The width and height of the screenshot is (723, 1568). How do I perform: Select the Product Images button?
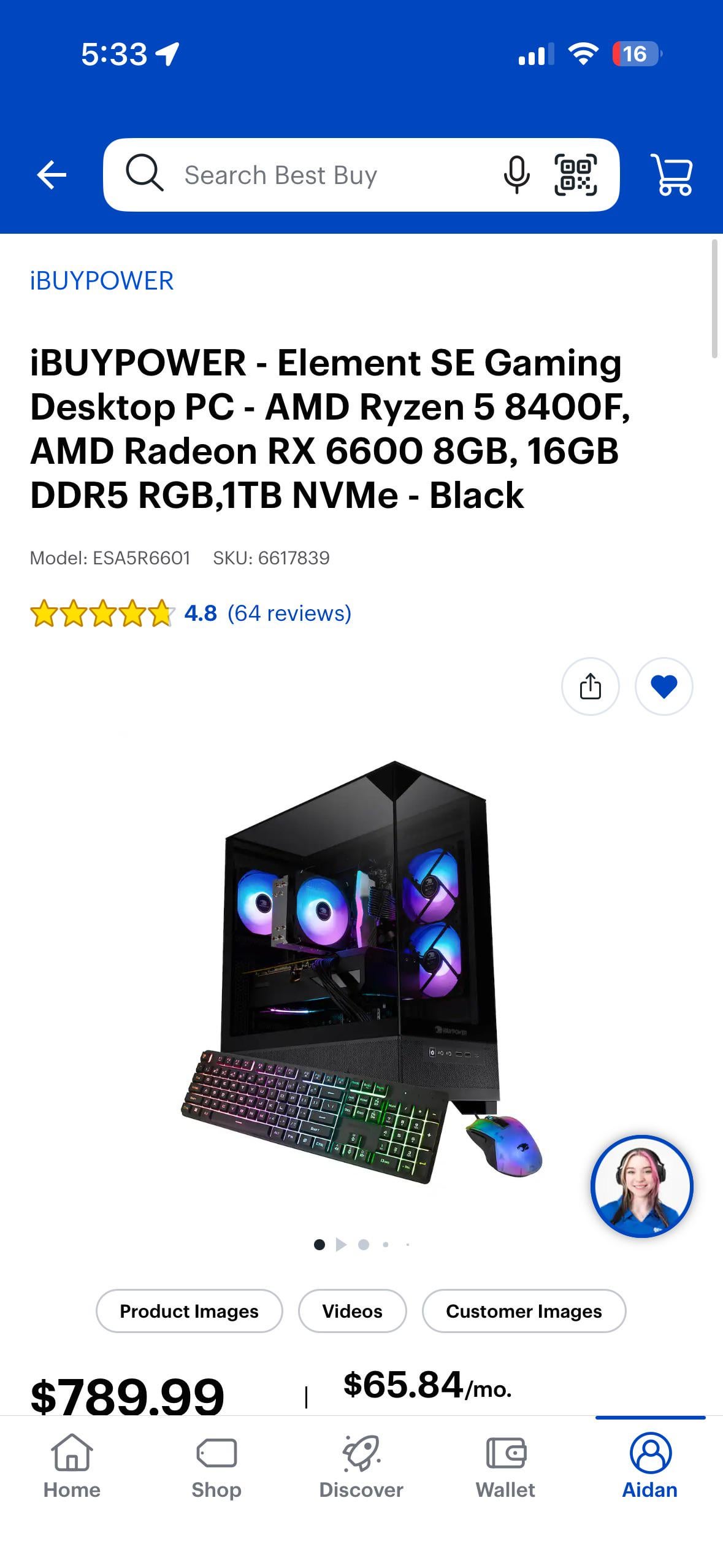[x=189, y=1311]
